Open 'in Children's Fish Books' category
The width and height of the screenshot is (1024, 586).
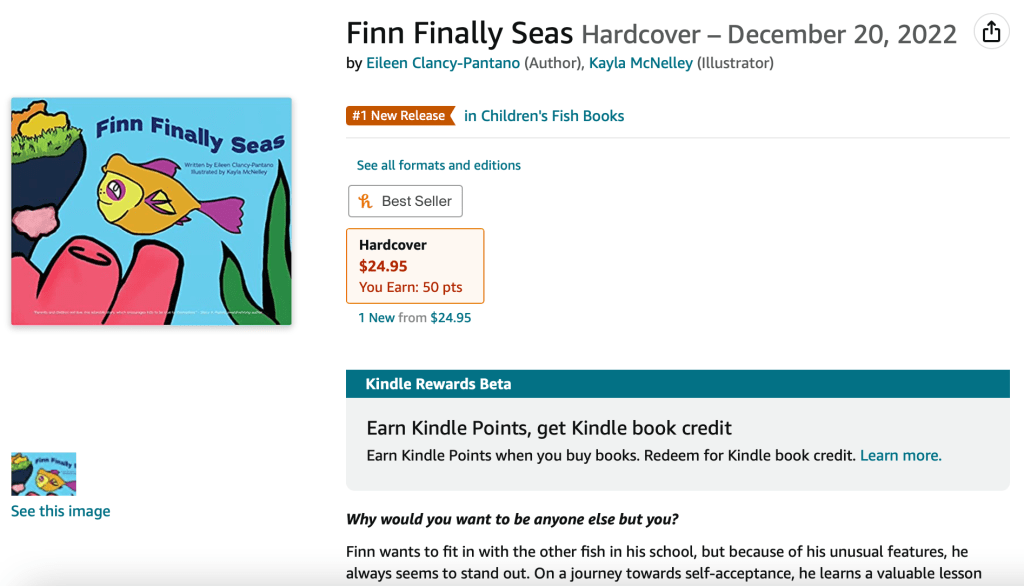544,116
